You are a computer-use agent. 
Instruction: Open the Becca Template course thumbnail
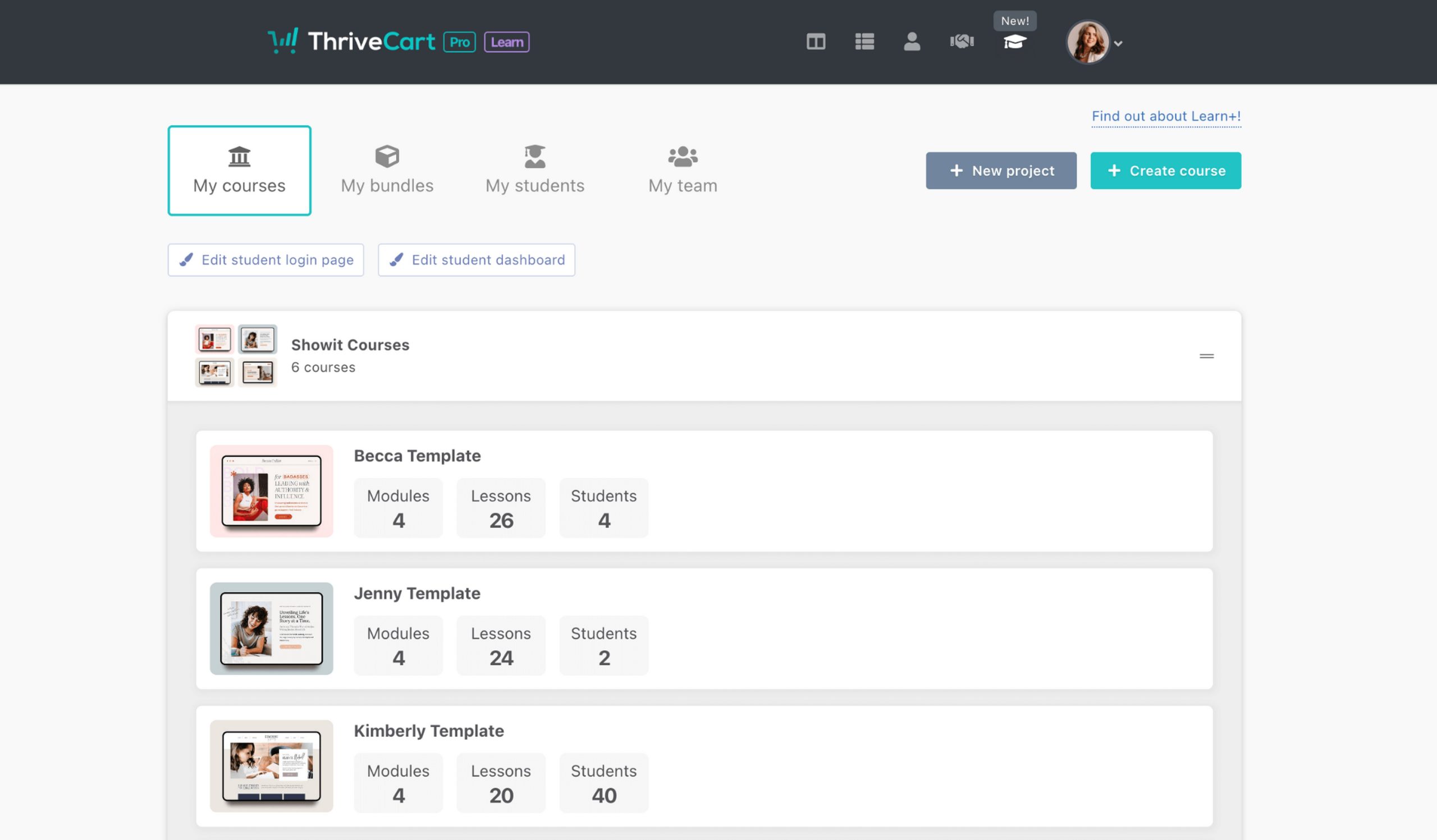272,490
